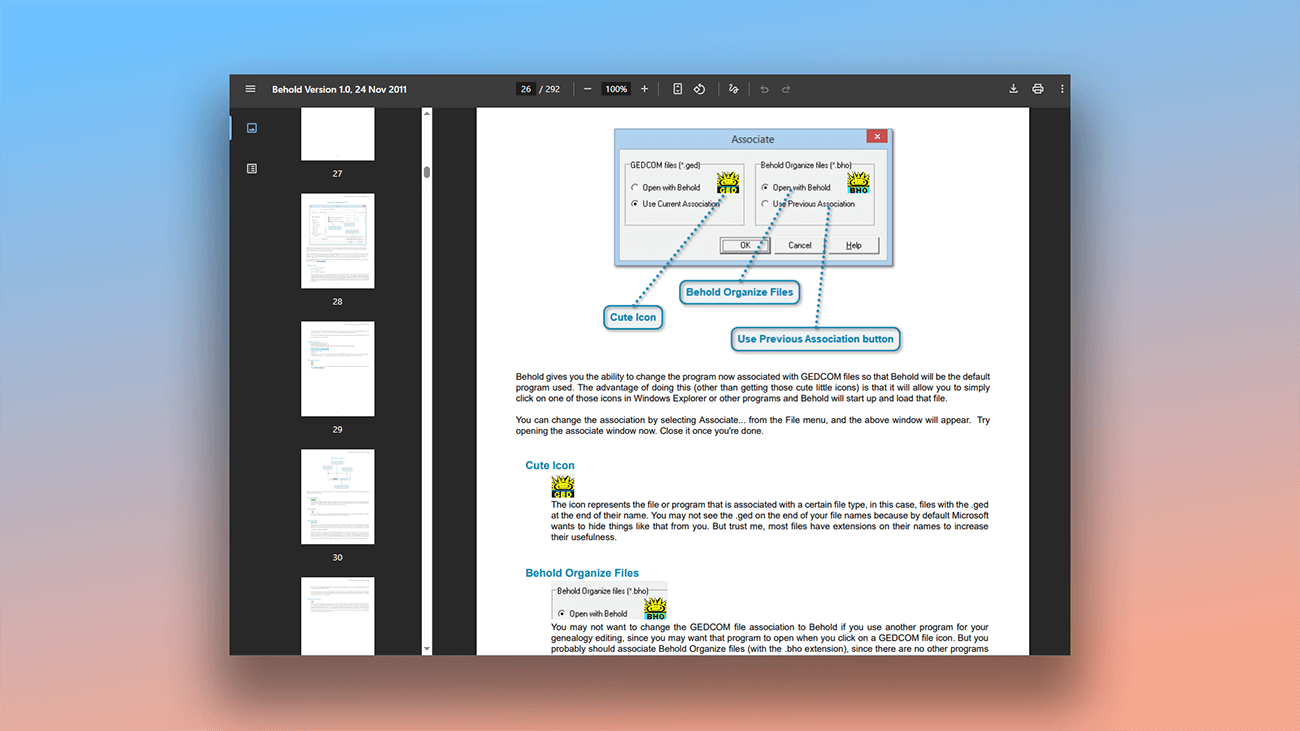The width and height of the screenshot is (1300, 731).
Task: Open the PDF viewer hamburger menu
Action: coord(250,89)
